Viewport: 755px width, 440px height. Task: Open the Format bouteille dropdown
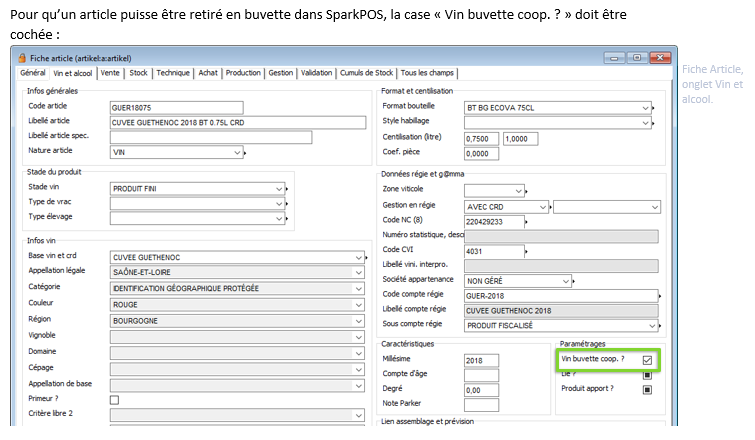click(654, 107)
